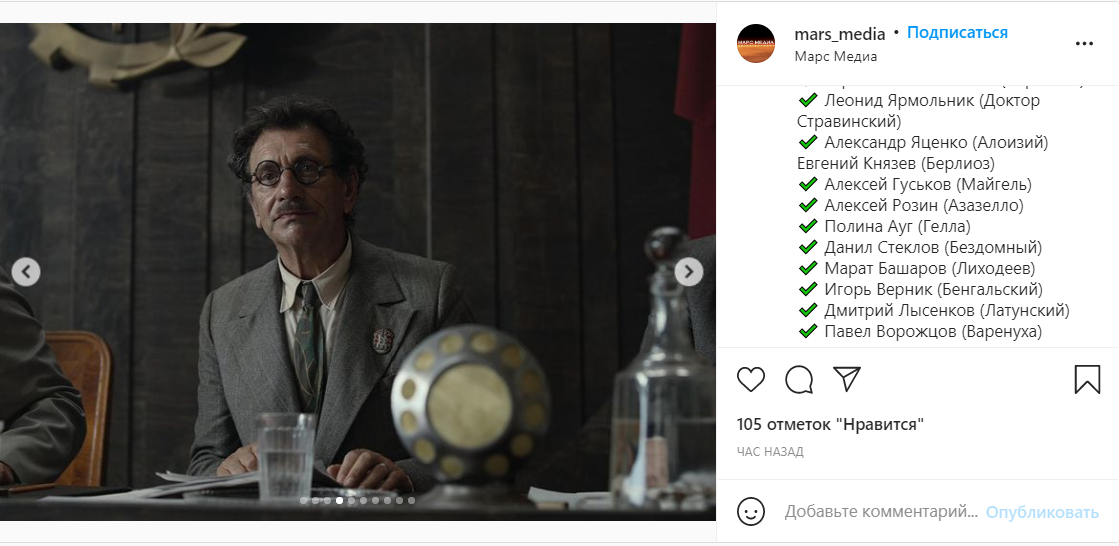This screenshot has height=546, width=1119.
Task: Like the post with heart icon
Action: (x=751, y=380)
